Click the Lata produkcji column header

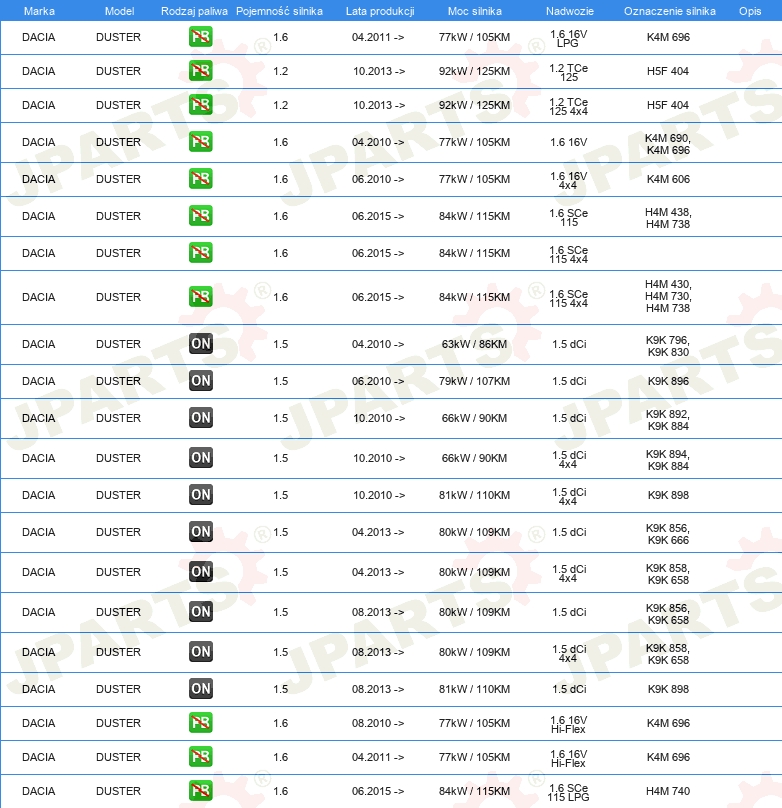pos(380,11)
